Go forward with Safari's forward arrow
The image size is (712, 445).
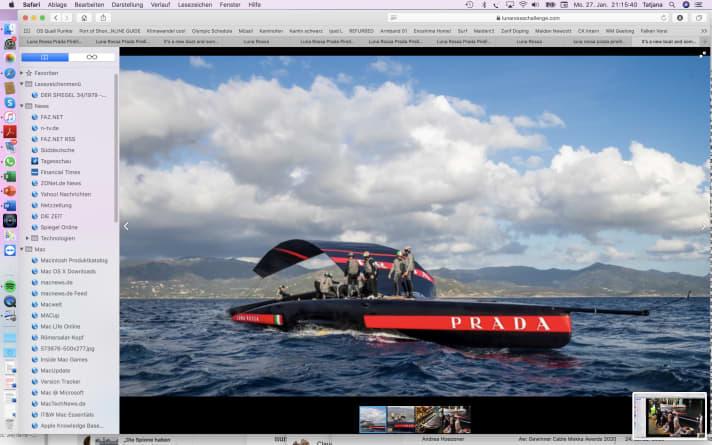pos(67,18)
